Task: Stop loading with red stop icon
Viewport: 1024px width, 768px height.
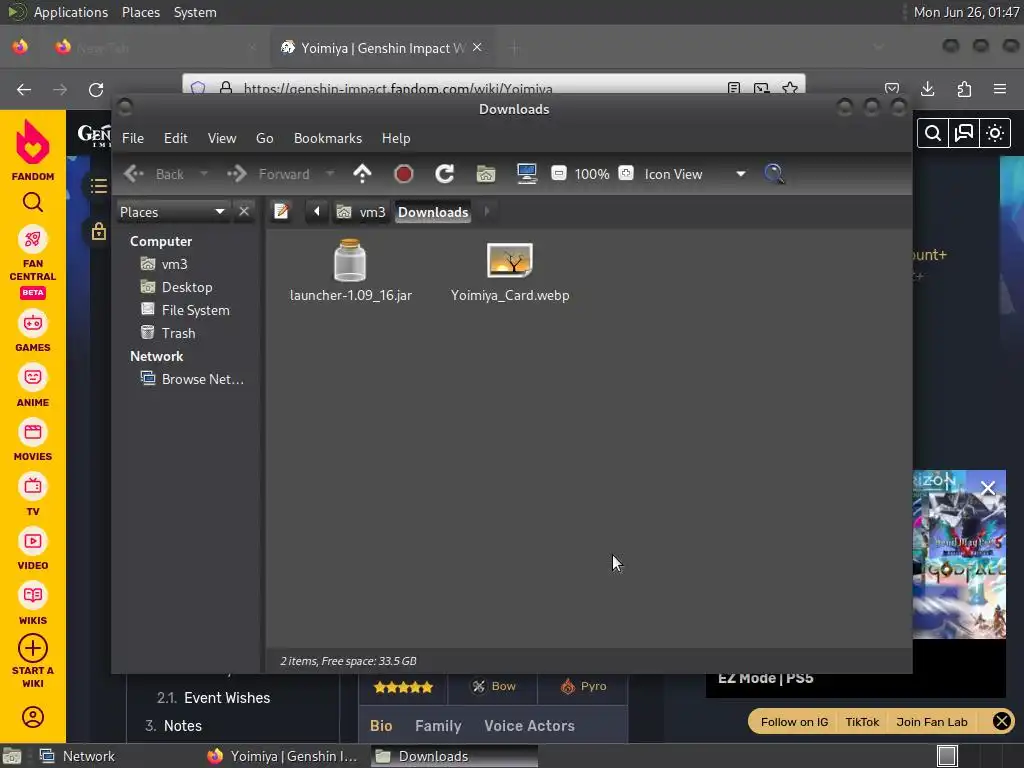Action: pyautogui.click(x=404, y=174)
